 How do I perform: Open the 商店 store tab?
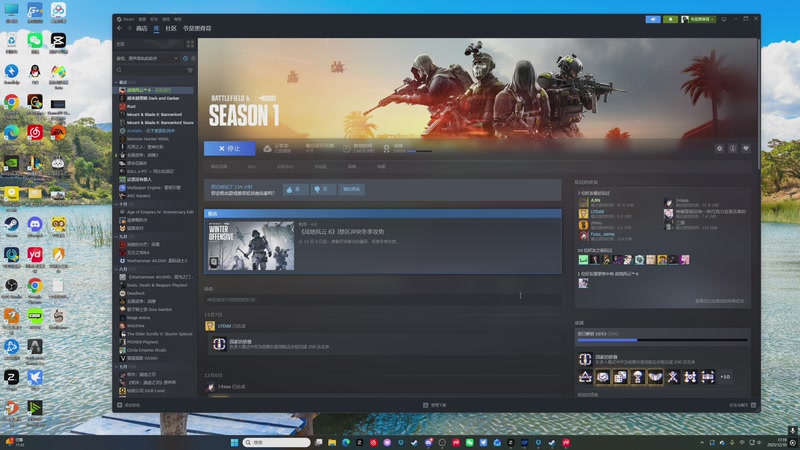pyautogui.click(x=142, y=29)
